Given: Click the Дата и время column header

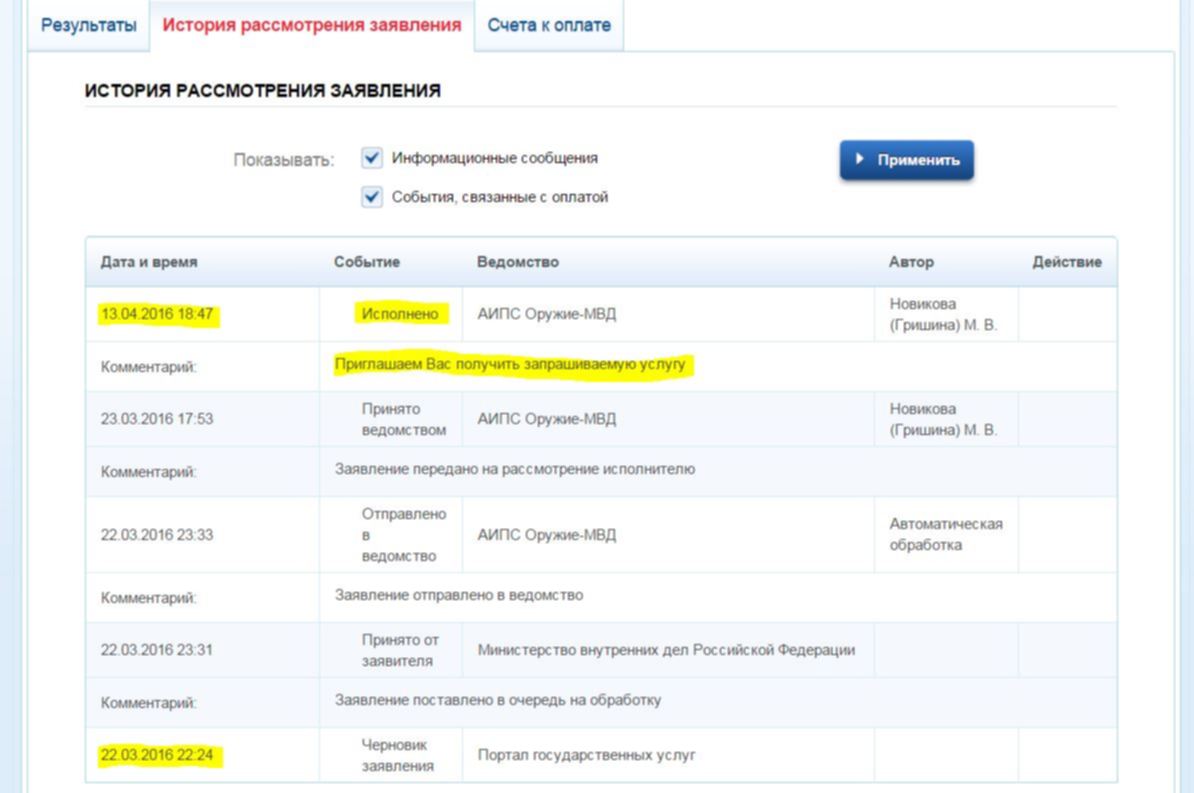Looking at the screenshot, I should pyautogui.click(x=149, y=262).
